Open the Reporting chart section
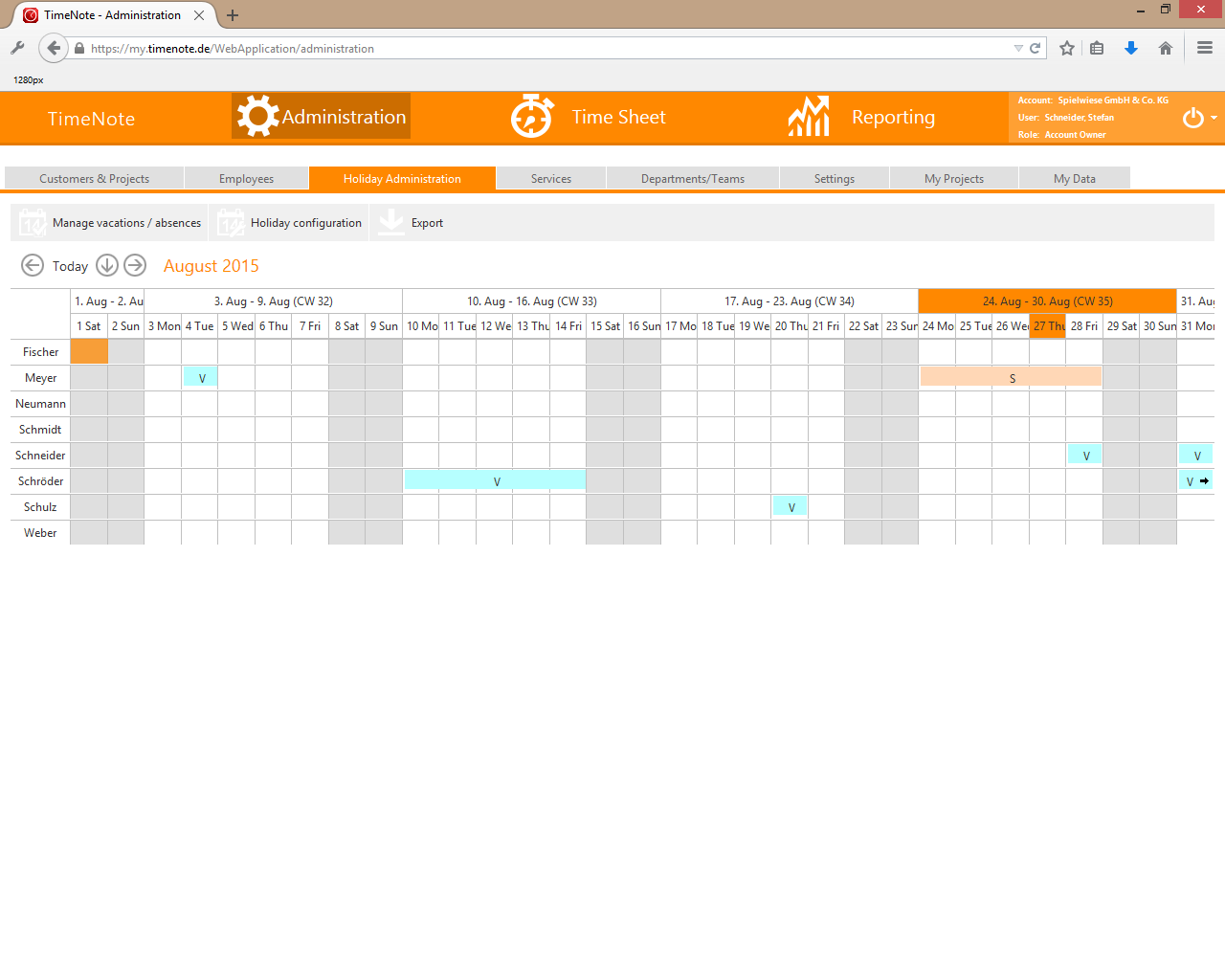Screen dimensions: 1225x980 tap(861, 117)
